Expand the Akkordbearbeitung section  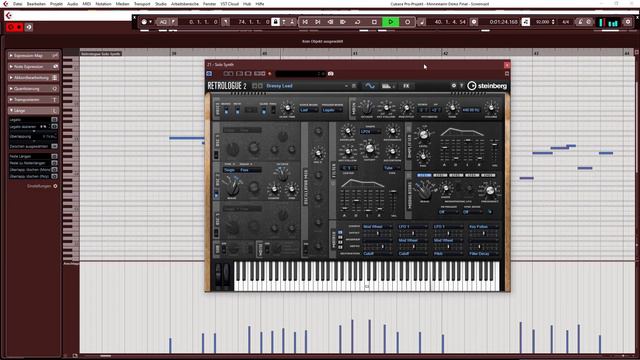33,78
